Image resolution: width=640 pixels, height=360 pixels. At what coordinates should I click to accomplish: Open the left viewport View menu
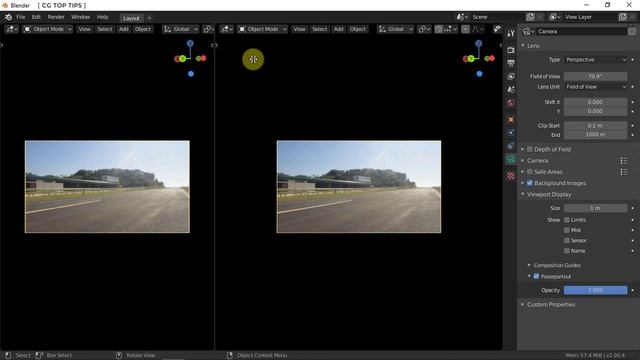84,29
